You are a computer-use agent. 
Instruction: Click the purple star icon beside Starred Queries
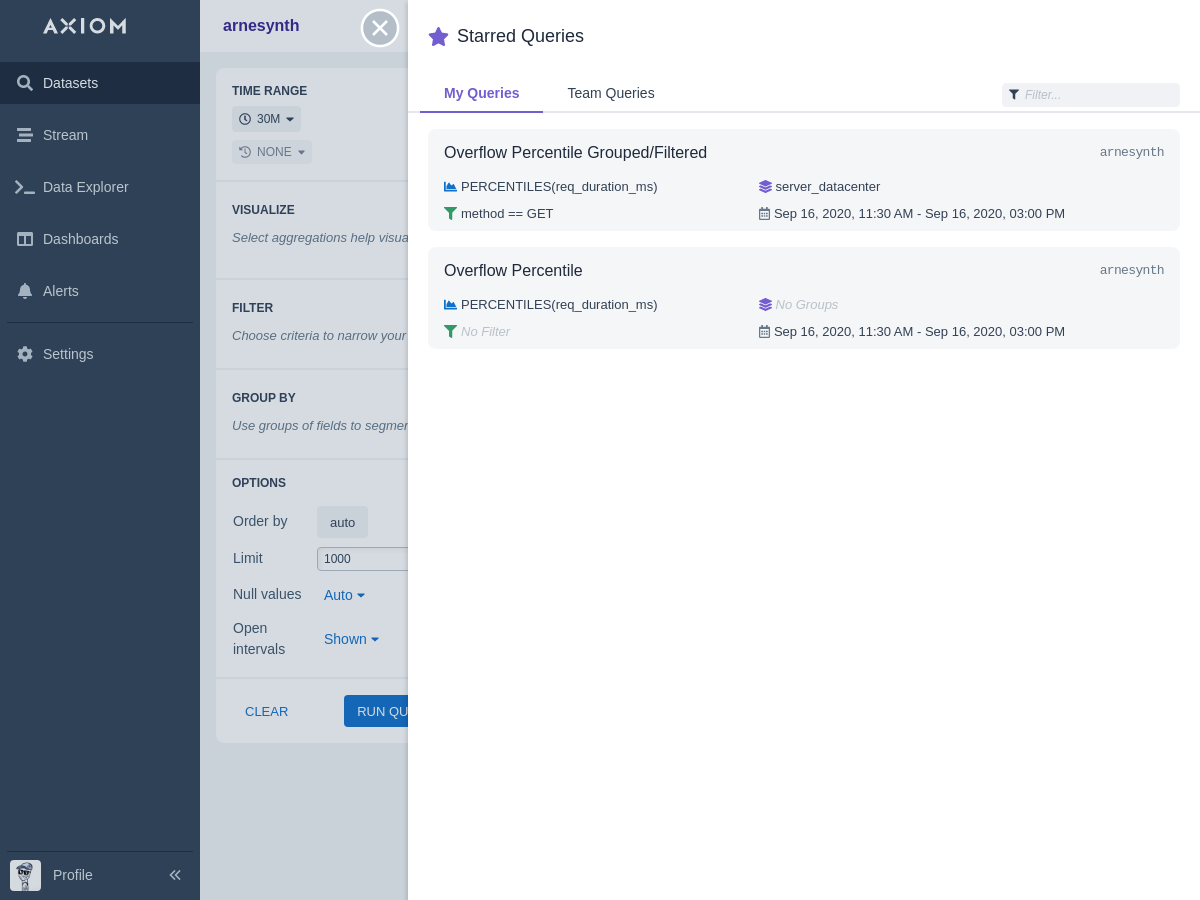pyautogui.click(x=438, y=37)
